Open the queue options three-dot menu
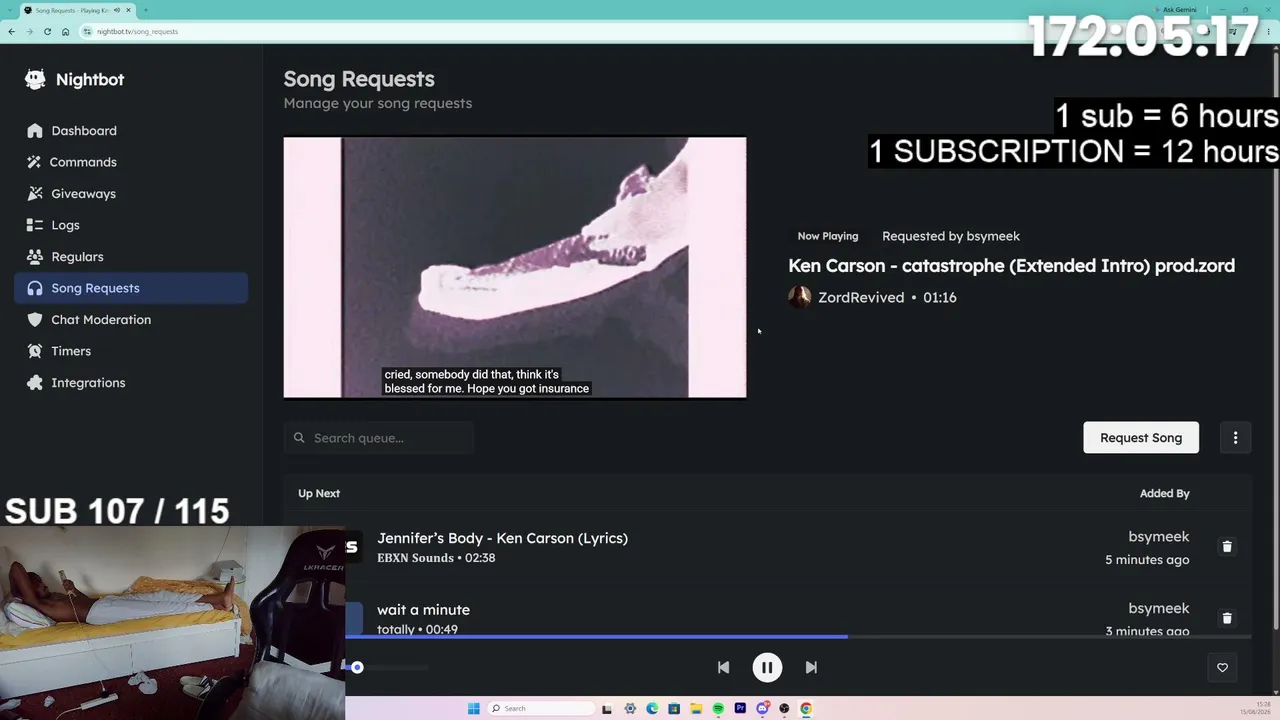 pos(1235,438)
